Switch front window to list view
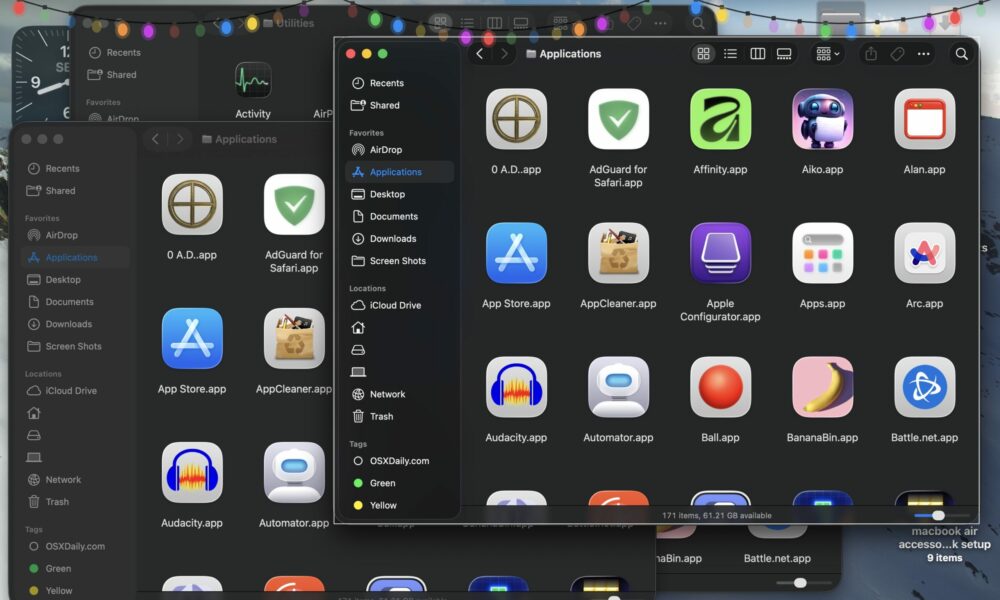The image size is (1000, 600). [x=731, y=54]
